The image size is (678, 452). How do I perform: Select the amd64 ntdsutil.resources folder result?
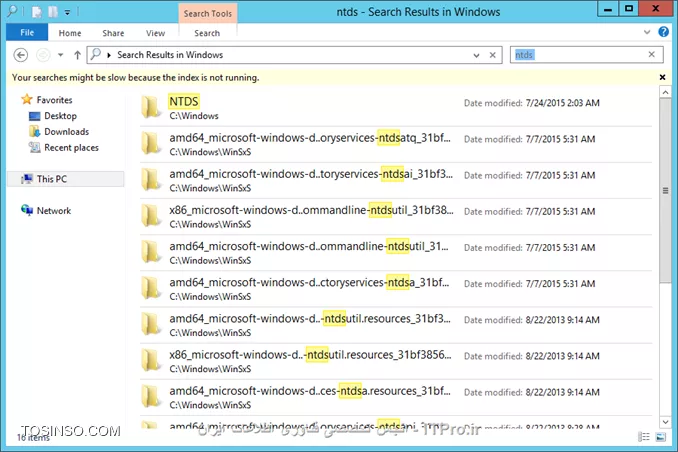point(396,325)
